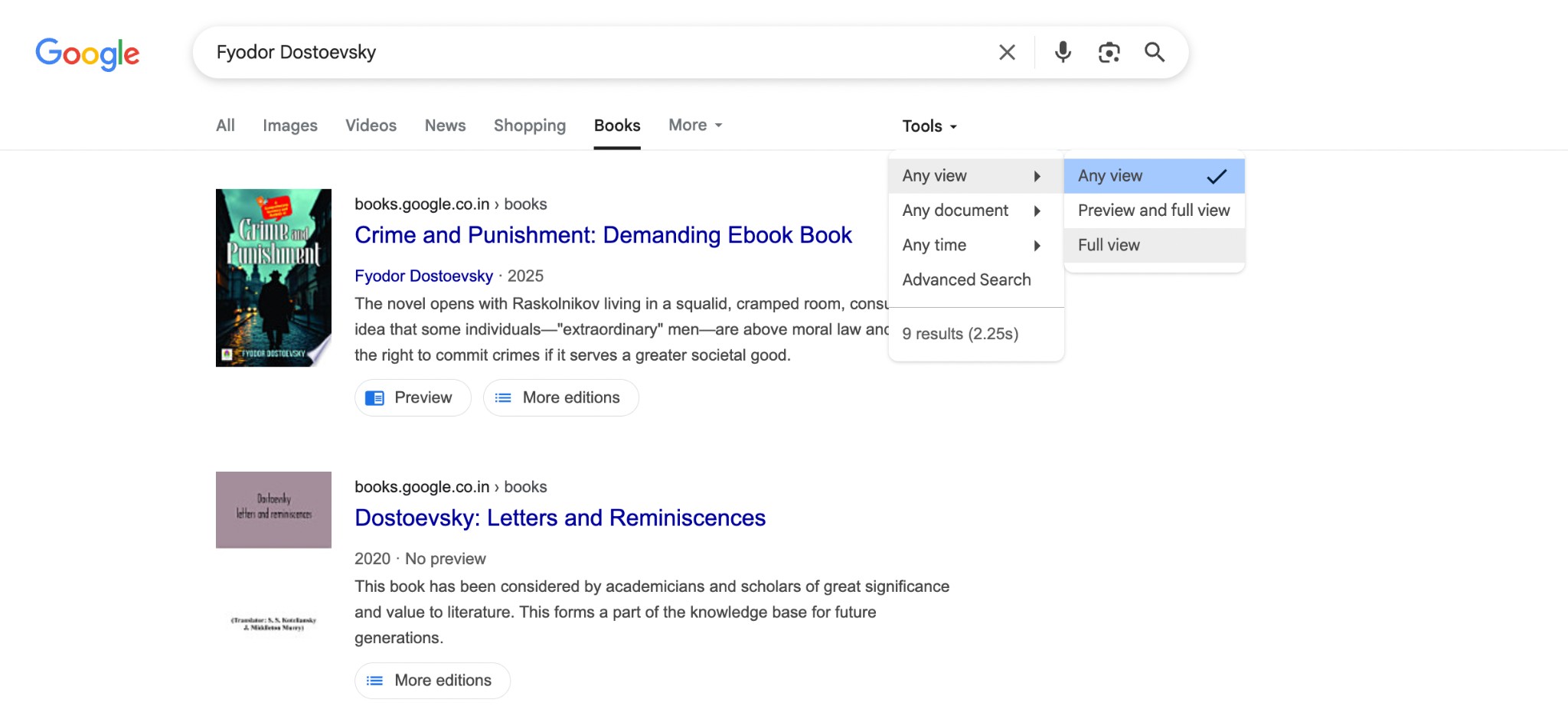Click the magnifying glass search icon

coord(1155,52)
